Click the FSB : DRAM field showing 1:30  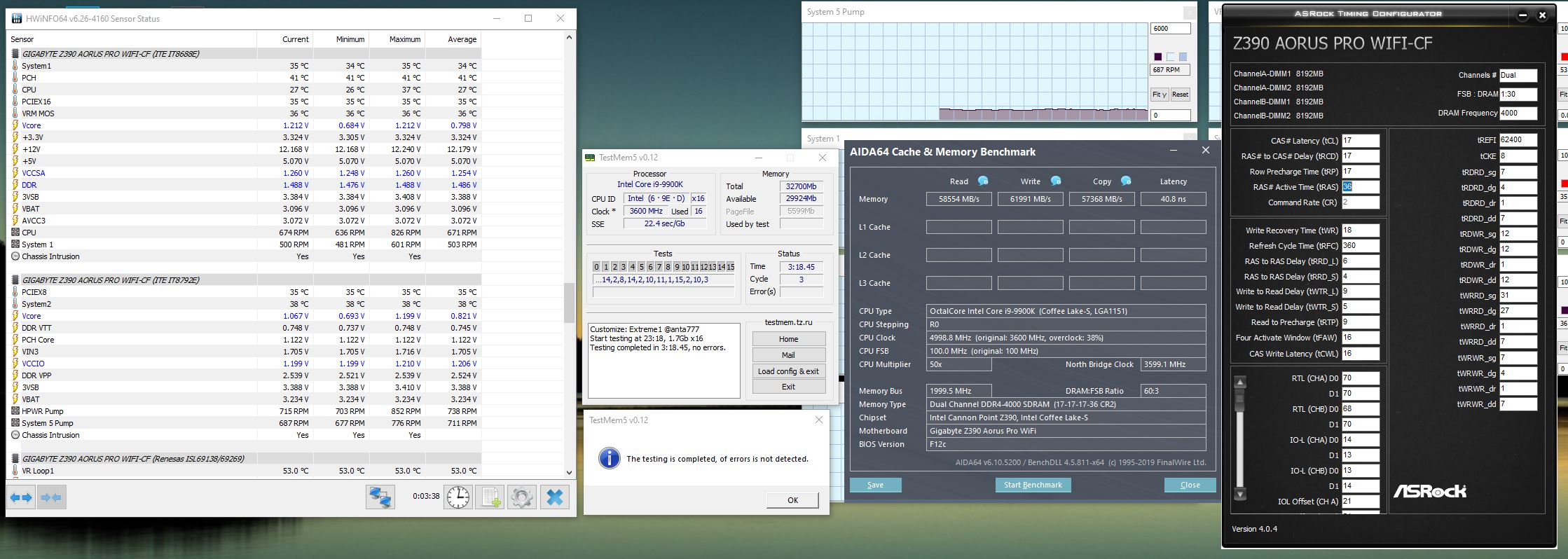click(1518, 94)
